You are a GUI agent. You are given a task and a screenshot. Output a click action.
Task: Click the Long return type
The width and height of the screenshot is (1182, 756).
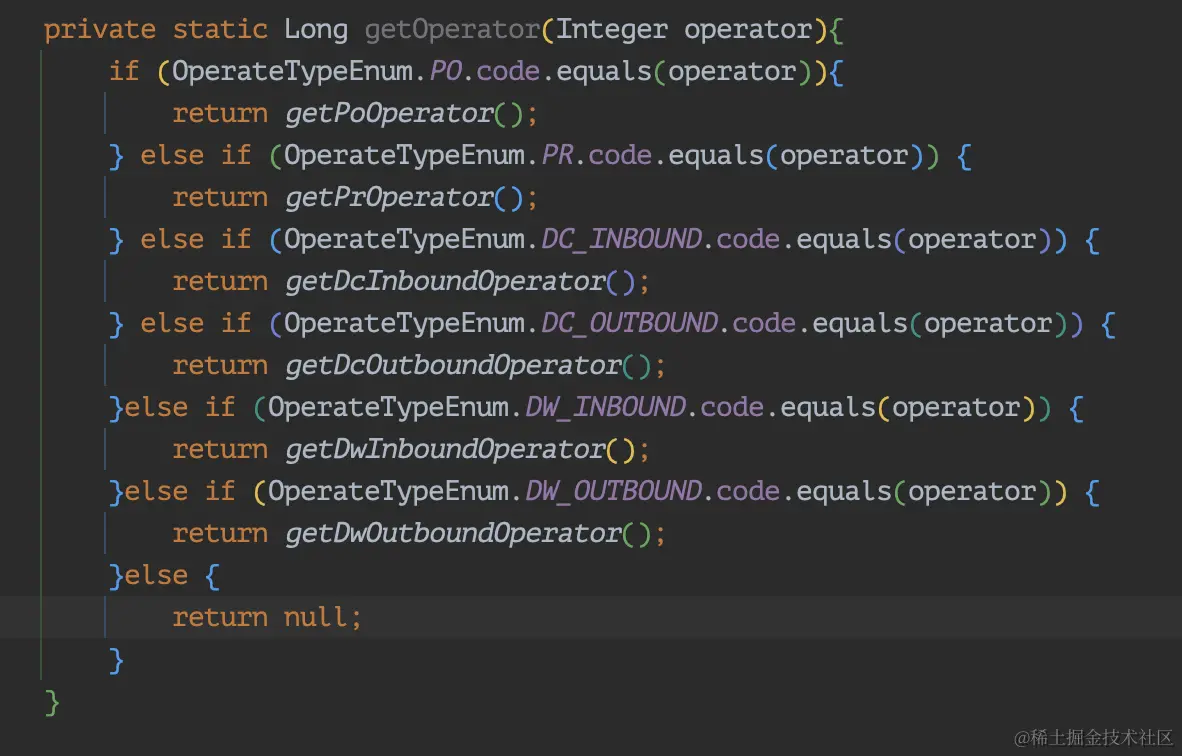[316, 30]
